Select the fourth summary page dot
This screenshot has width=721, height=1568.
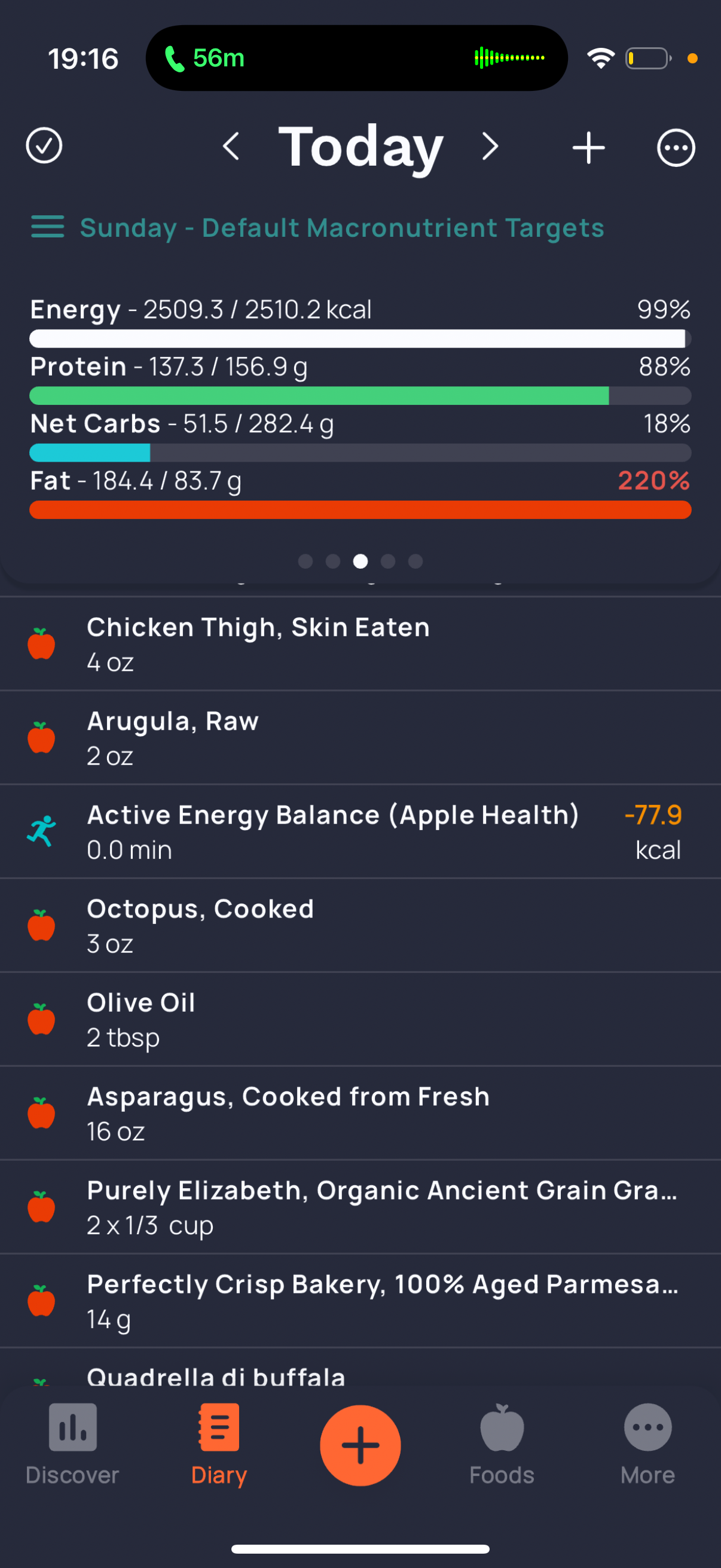[388, 561]
